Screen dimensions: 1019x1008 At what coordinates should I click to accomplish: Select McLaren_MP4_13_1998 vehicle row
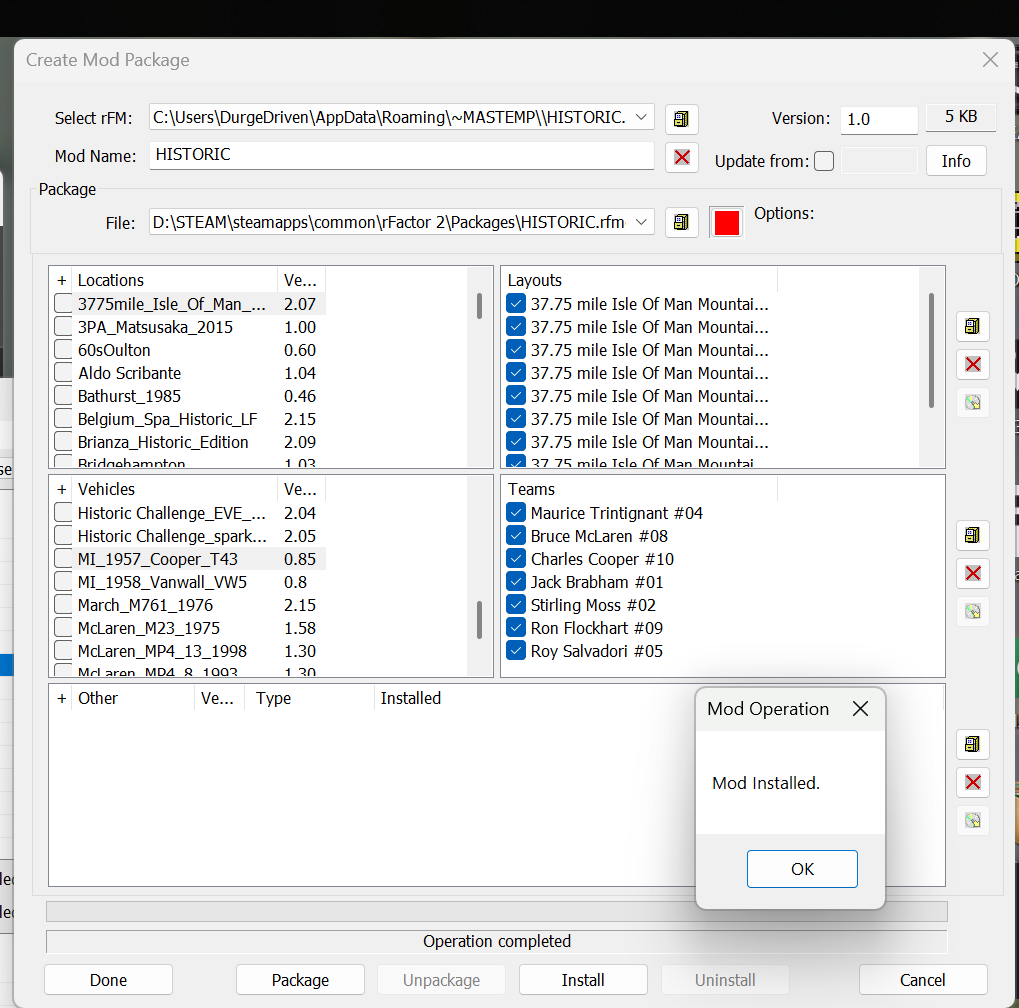[190, 651]
